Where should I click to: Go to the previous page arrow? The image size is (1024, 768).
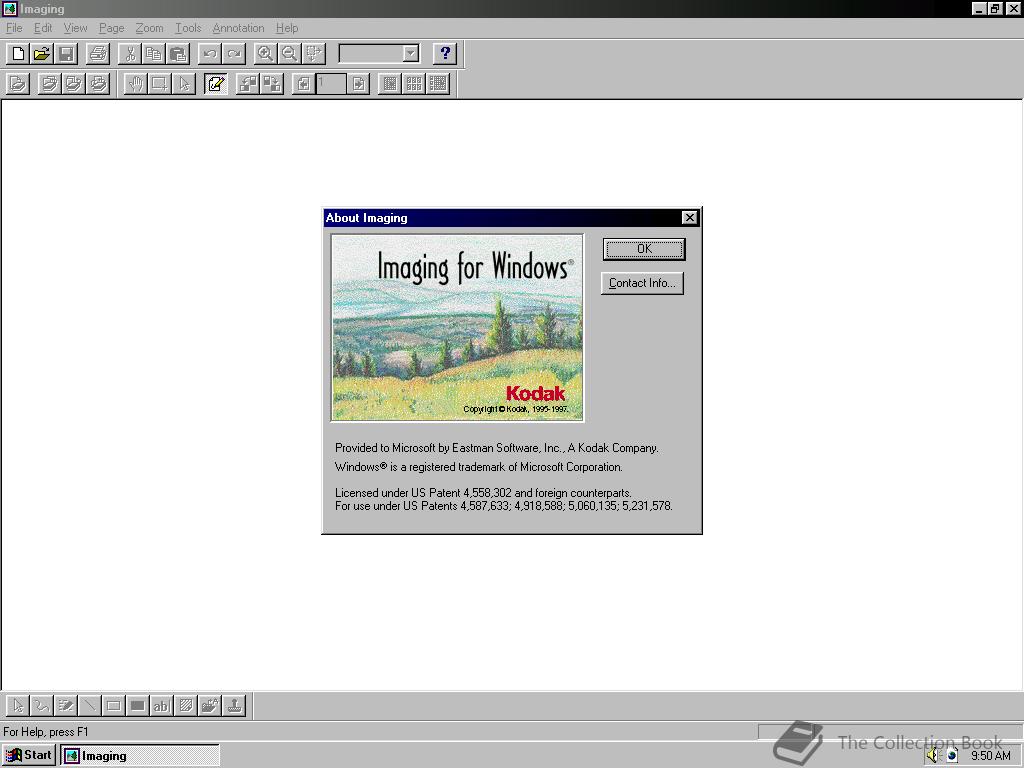[303, 84]
